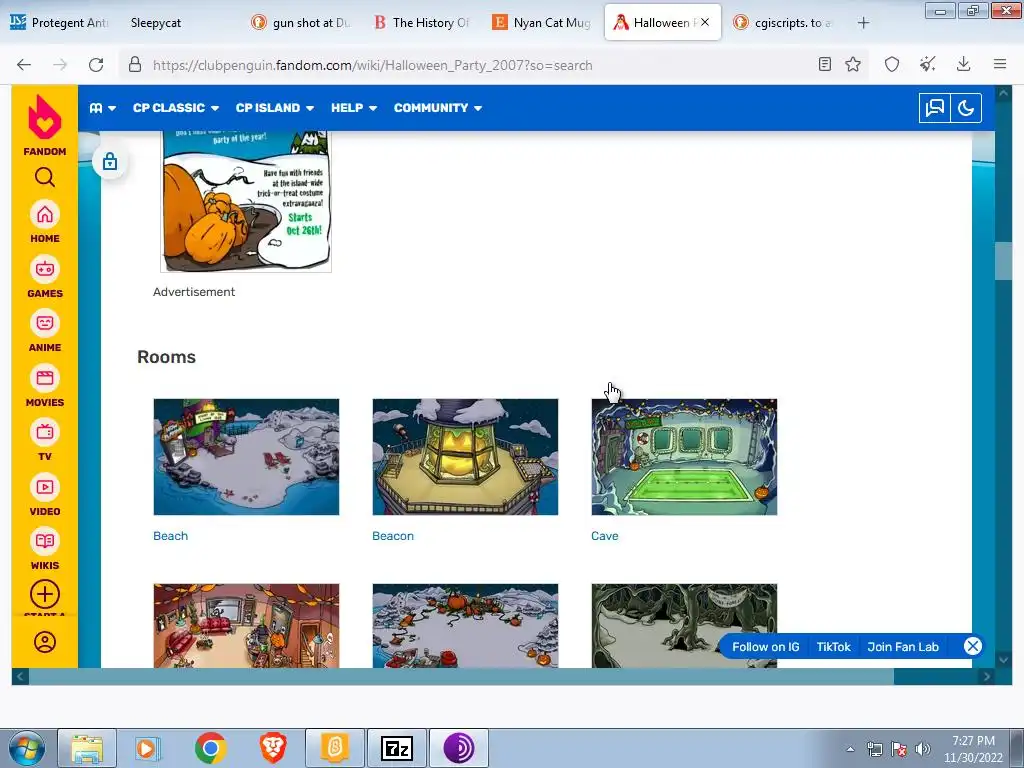Expand the wiki explore dropdown
1024x768 pixels.
click(x=103, y=108)
